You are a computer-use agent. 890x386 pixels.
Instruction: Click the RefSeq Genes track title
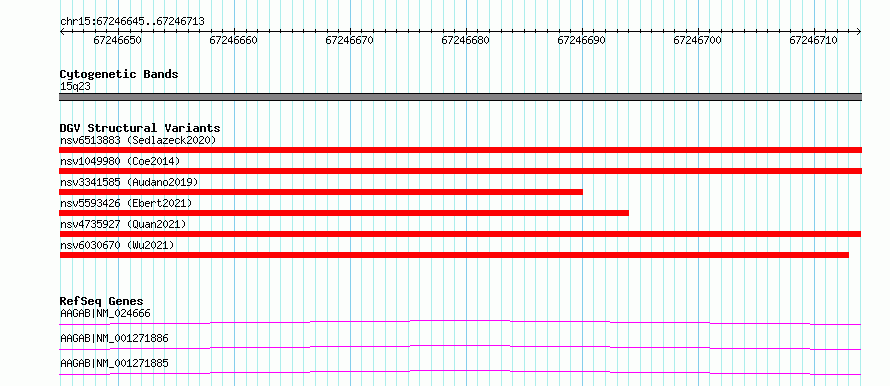click(x=102, y=301)
